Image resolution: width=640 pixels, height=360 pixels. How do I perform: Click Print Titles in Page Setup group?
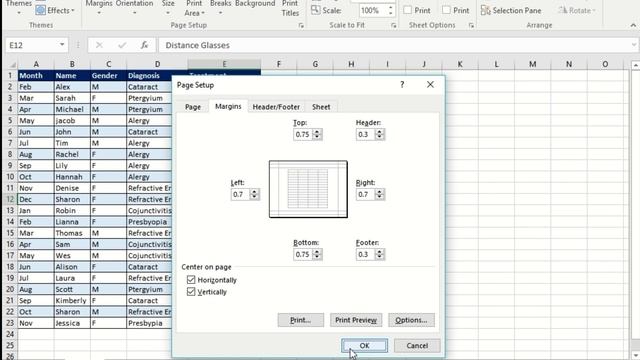[x=290, y=8]
